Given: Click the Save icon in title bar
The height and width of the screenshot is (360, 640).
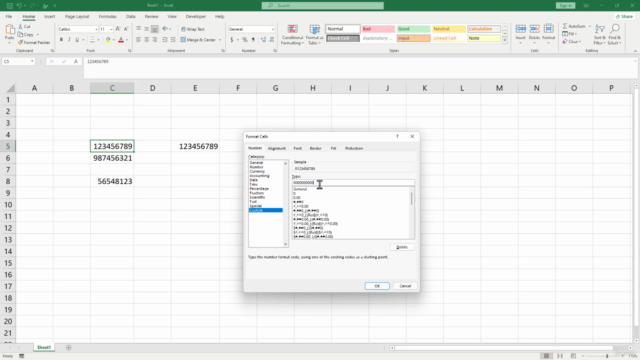Looking at the screenshot, I should click(x=9, y=6).
